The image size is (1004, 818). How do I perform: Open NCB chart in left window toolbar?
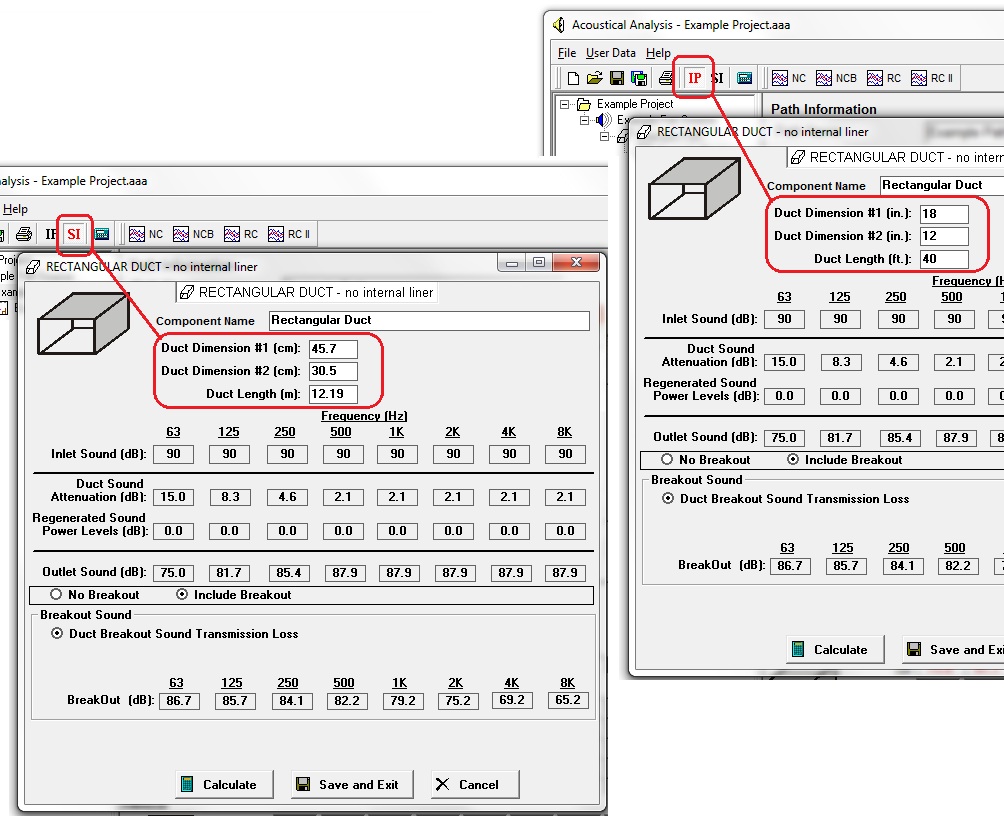pyautogui.click(x=193, y=234)
